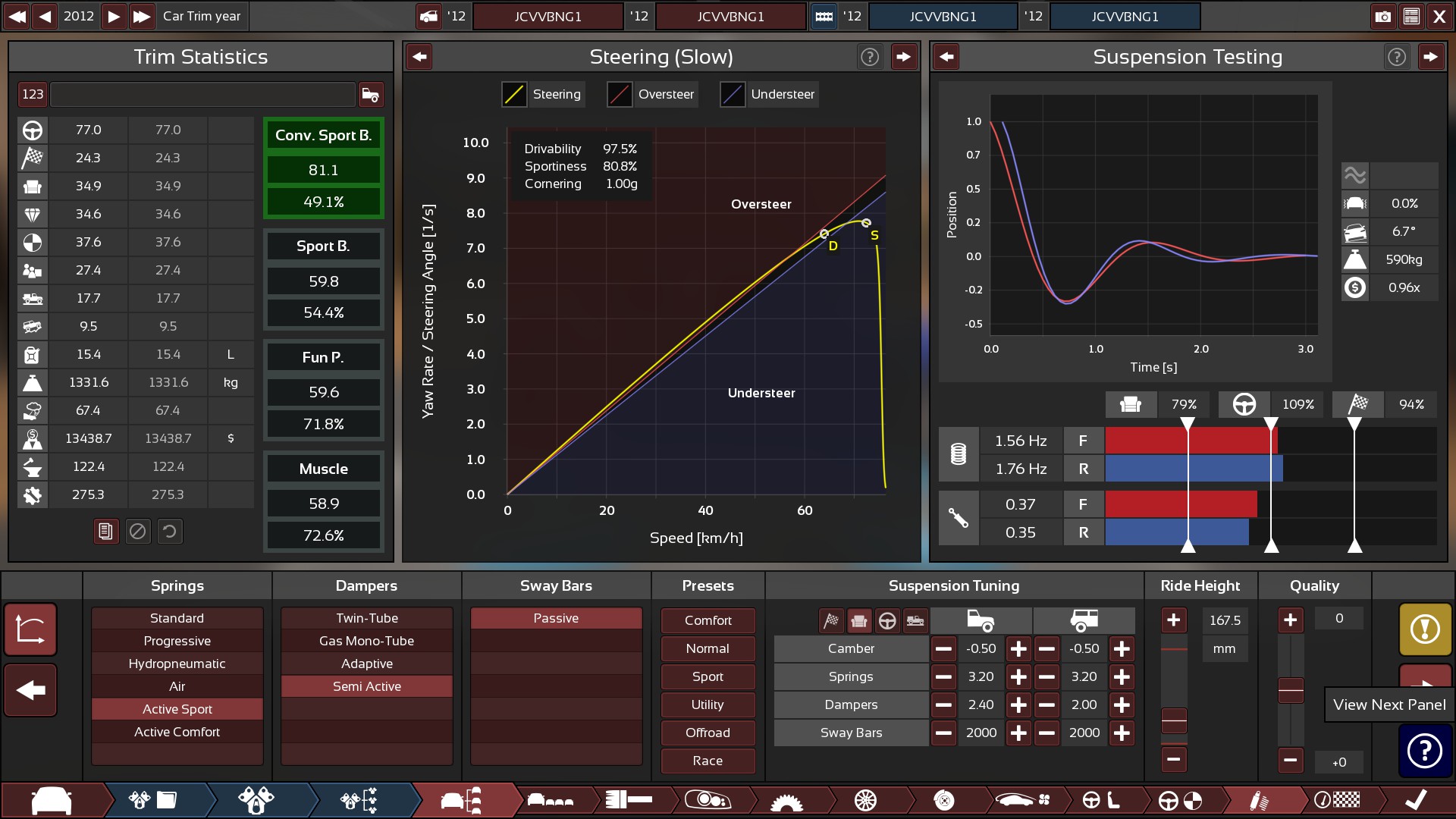Viewport: 1456px width, 819px height.
Task: Open the wheels and tires tab
Action: pos(865,800)
